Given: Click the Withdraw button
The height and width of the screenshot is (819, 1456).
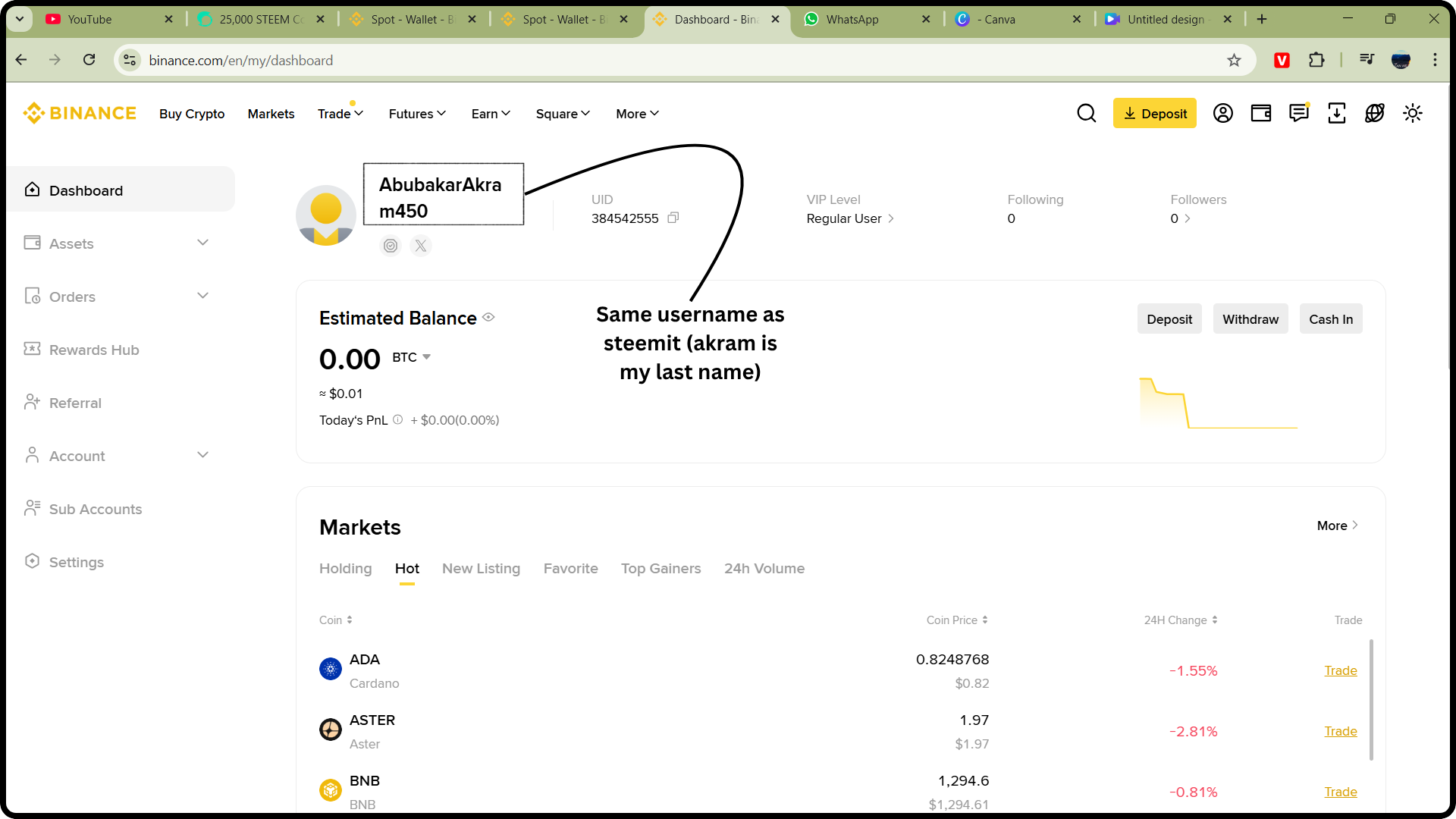Looking at the screenshot, I should (x=1250, y=319).
